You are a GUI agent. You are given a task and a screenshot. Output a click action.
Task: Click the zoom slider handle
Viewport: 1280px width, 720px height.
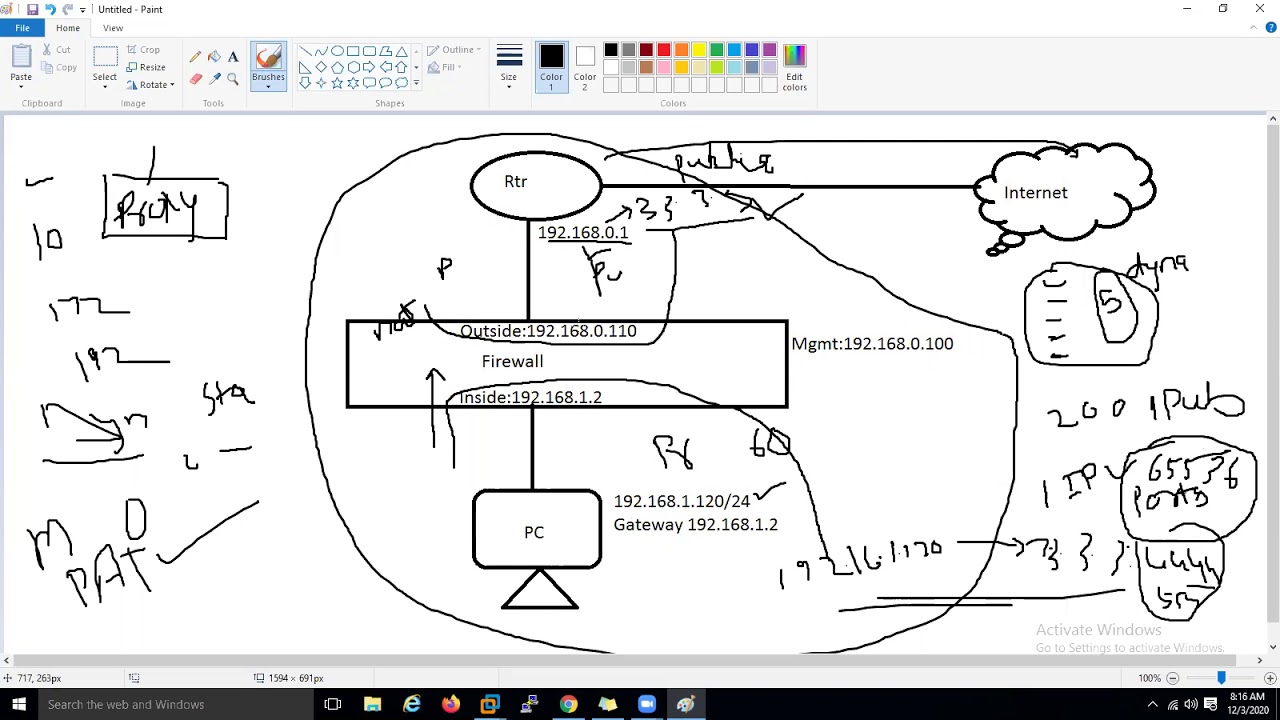click(x=1221, y=678)
